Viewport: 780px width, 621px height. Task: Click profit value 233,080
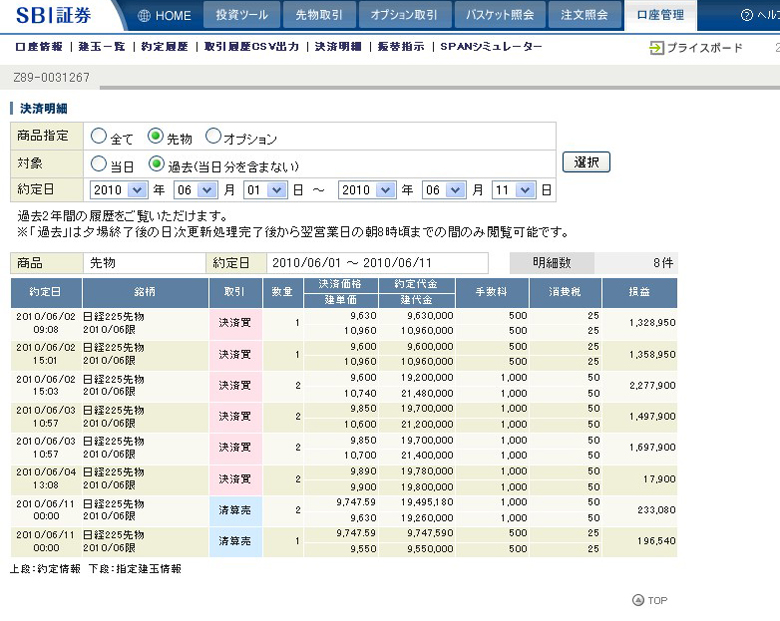tap(657, 510)
